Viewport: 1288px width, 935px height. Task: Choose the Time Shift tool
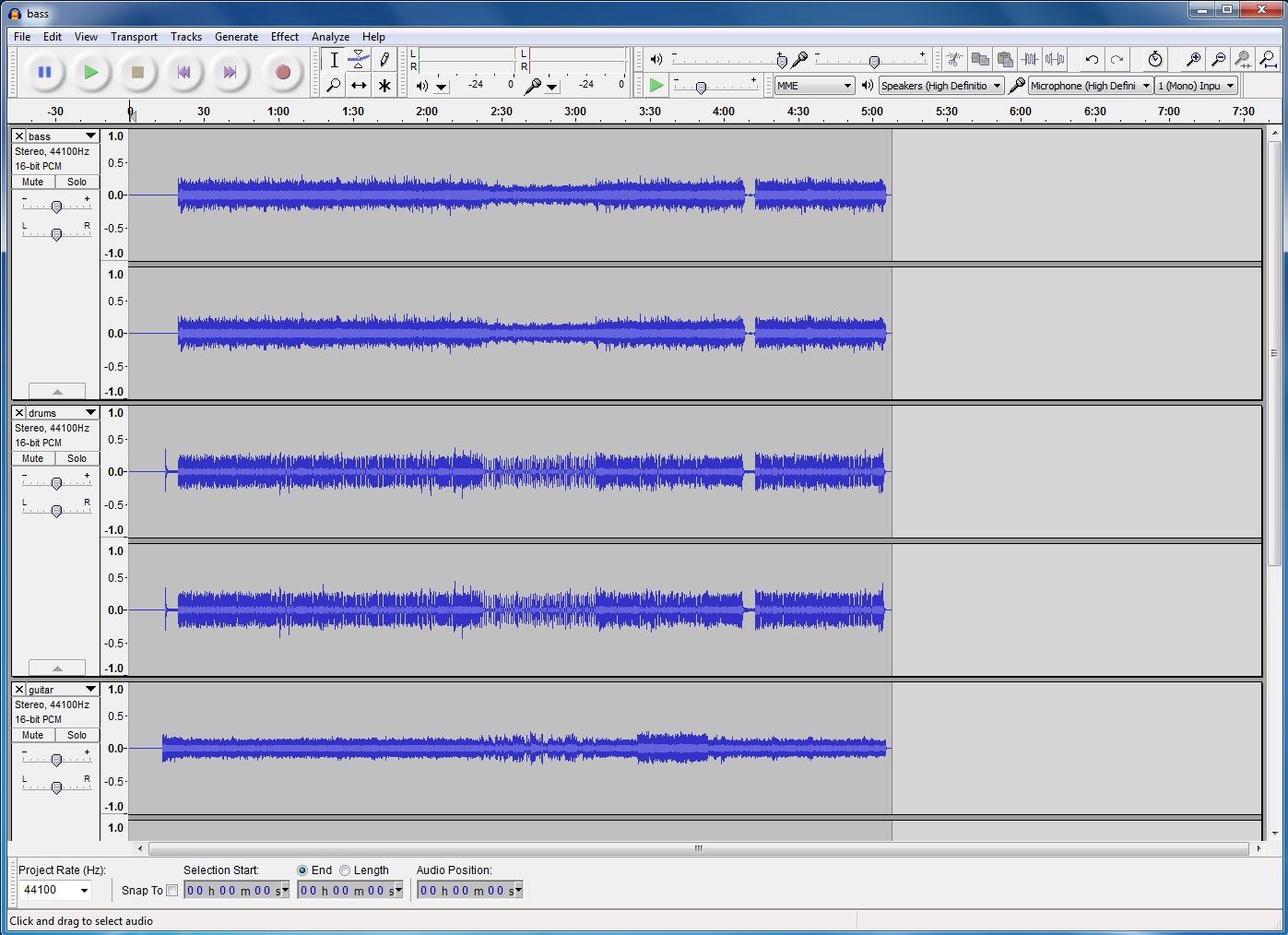359,86
